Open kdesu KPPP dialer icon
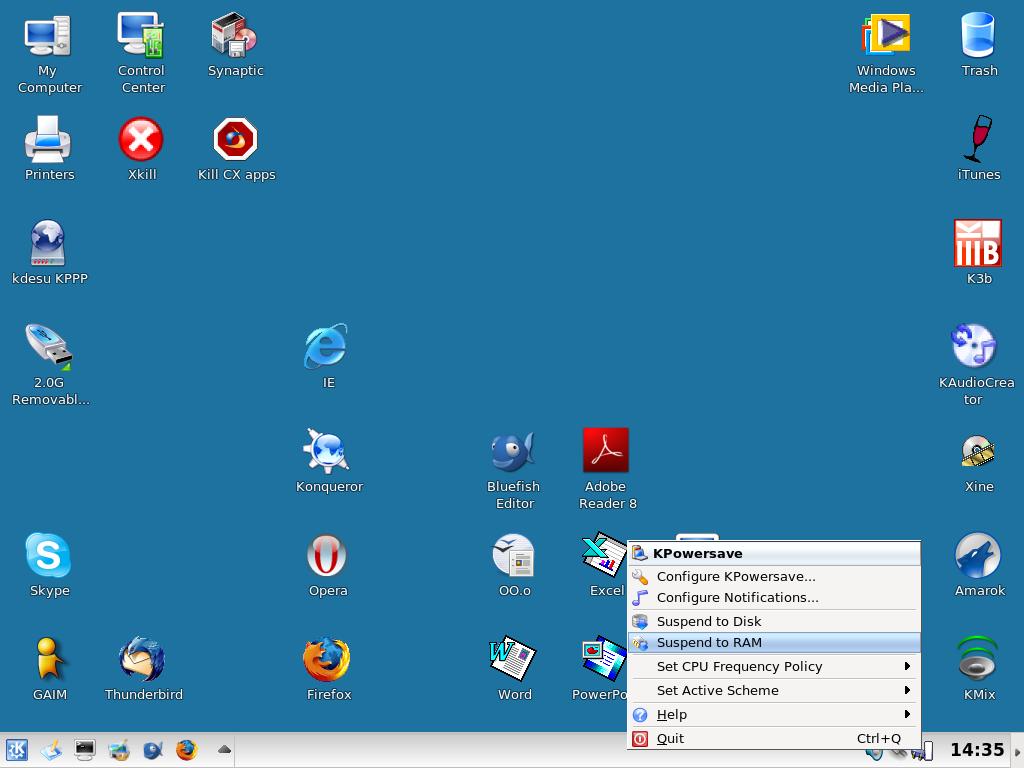The image size is (1024, 768). coord(48,242)
